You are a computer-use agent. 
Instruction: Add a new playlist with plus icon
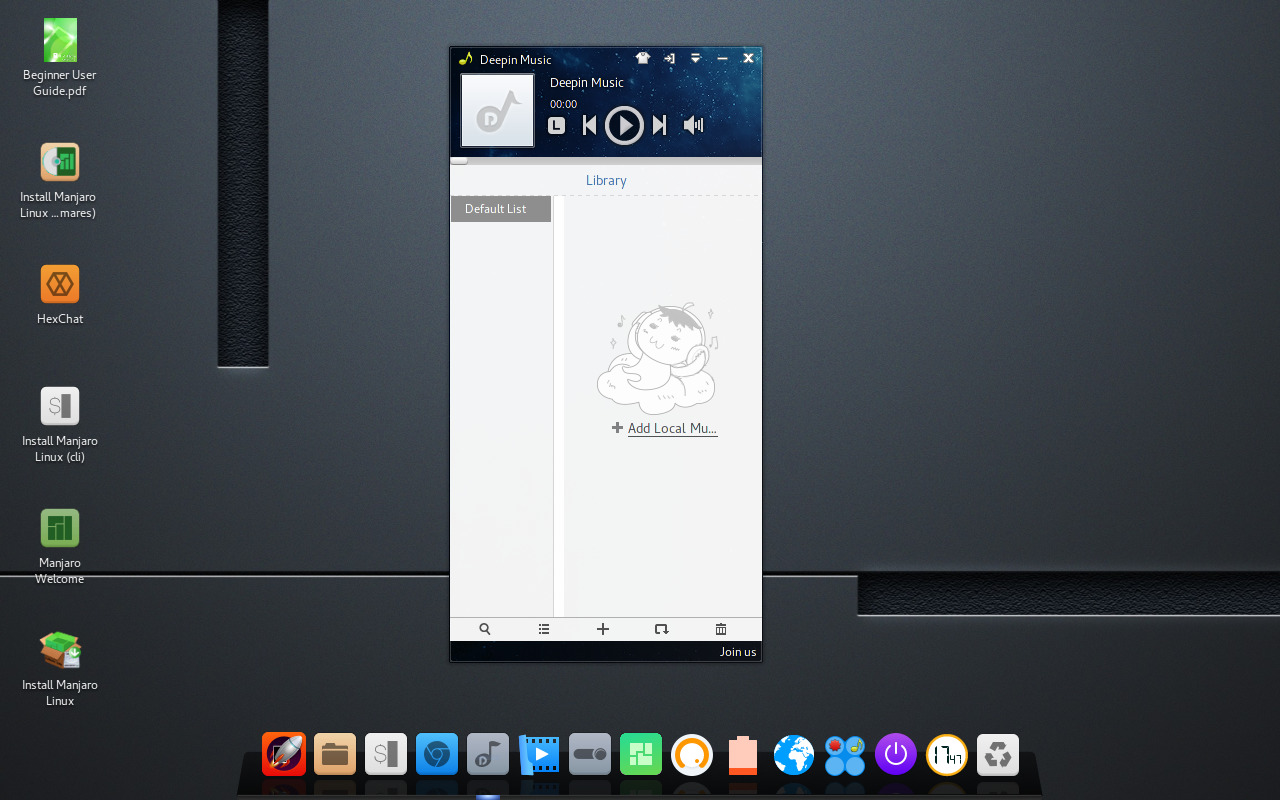point(602,628)
